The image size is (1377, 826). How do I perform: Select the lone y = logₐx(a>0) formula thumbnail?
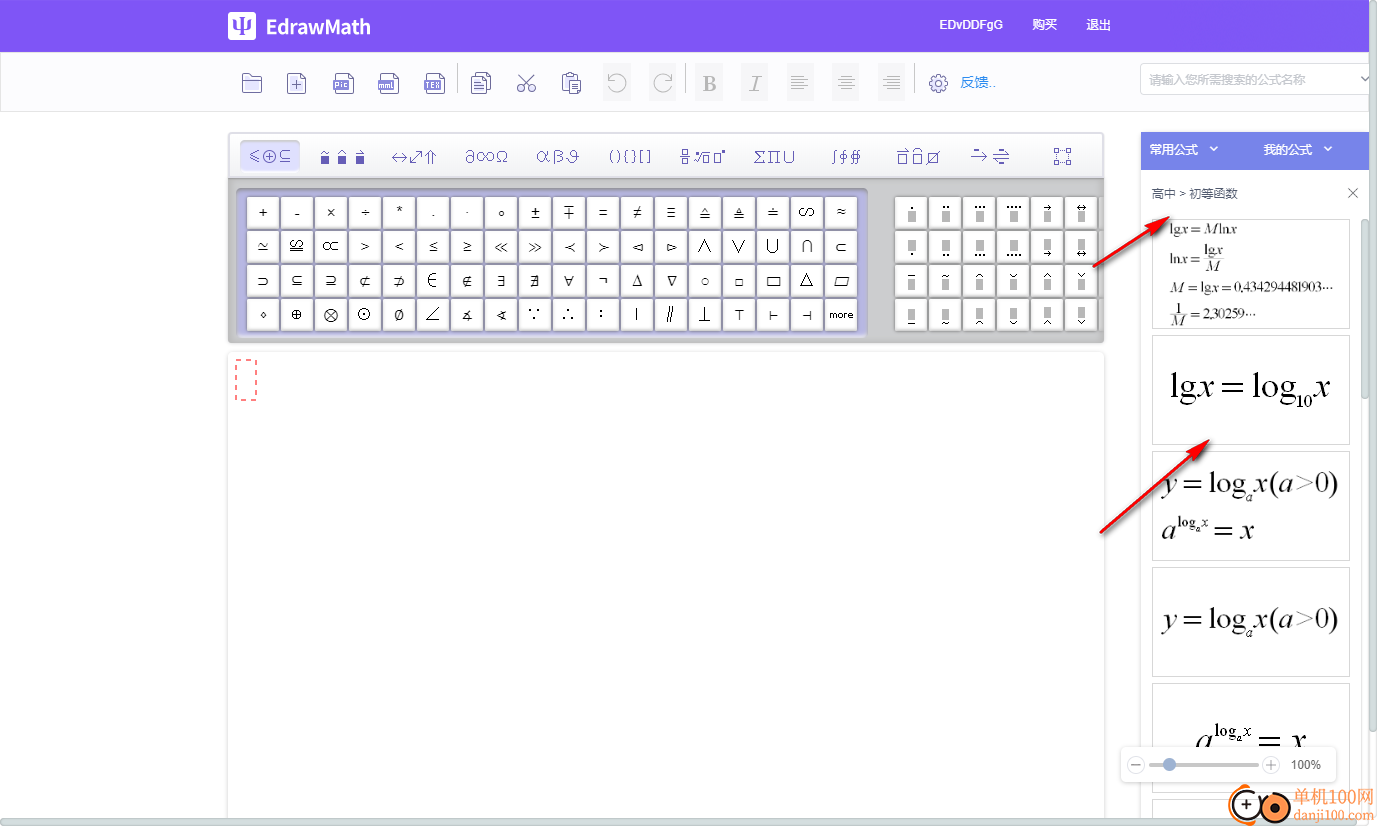tap(1251, 622)
